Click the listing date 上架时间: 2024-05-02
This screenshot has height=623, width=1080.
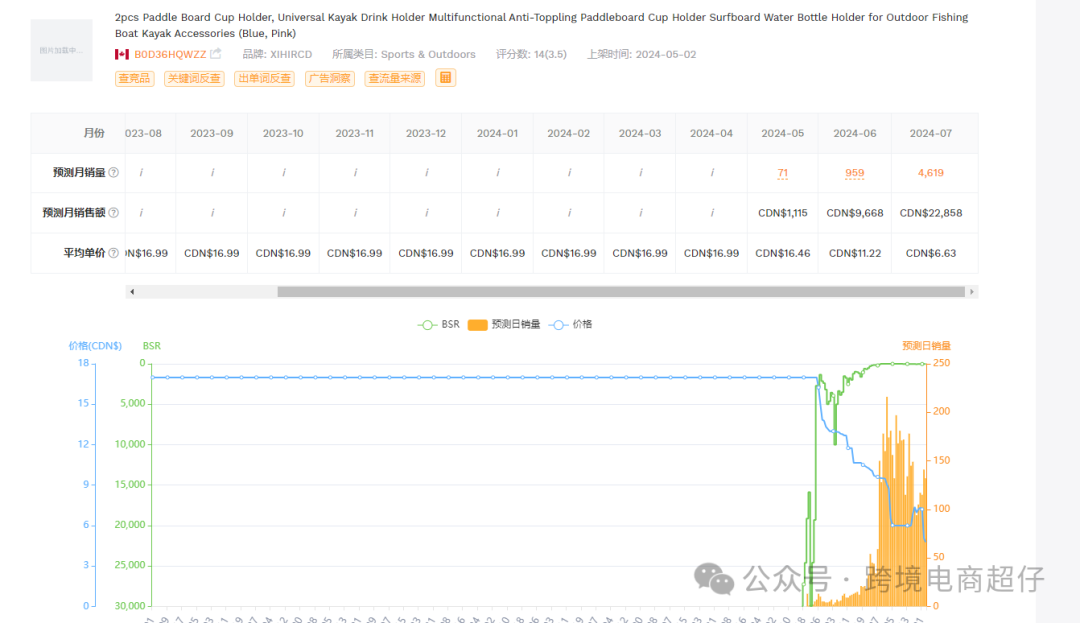[641, 54]
